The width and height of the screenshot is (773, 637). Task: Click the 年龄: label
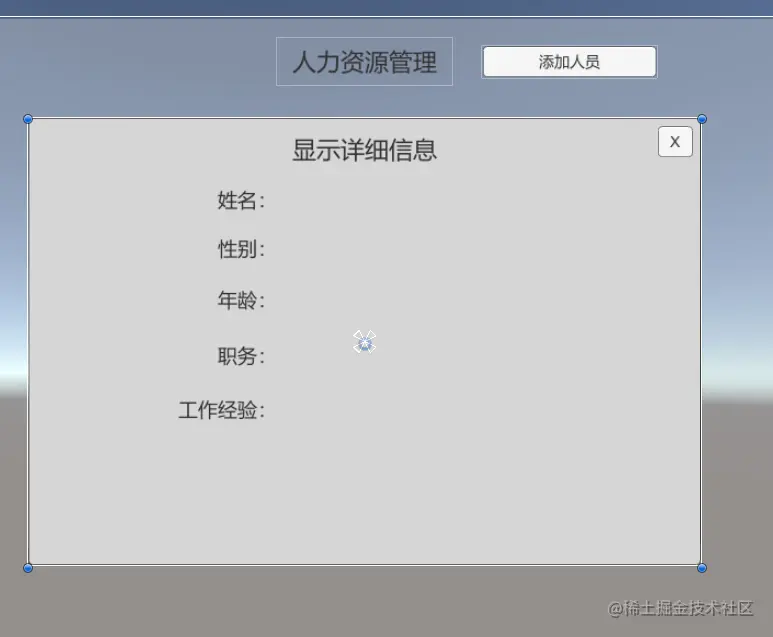coord(241,300)
